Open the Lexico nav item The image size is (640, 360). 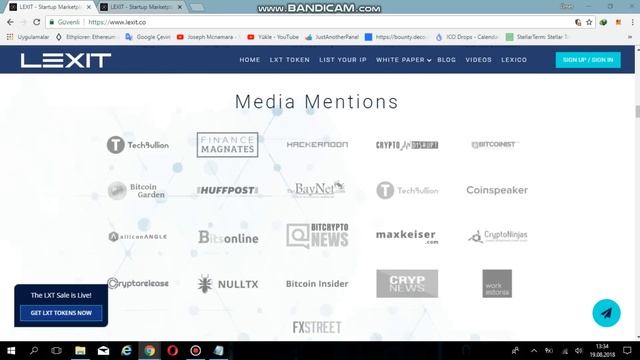point(514,60)
